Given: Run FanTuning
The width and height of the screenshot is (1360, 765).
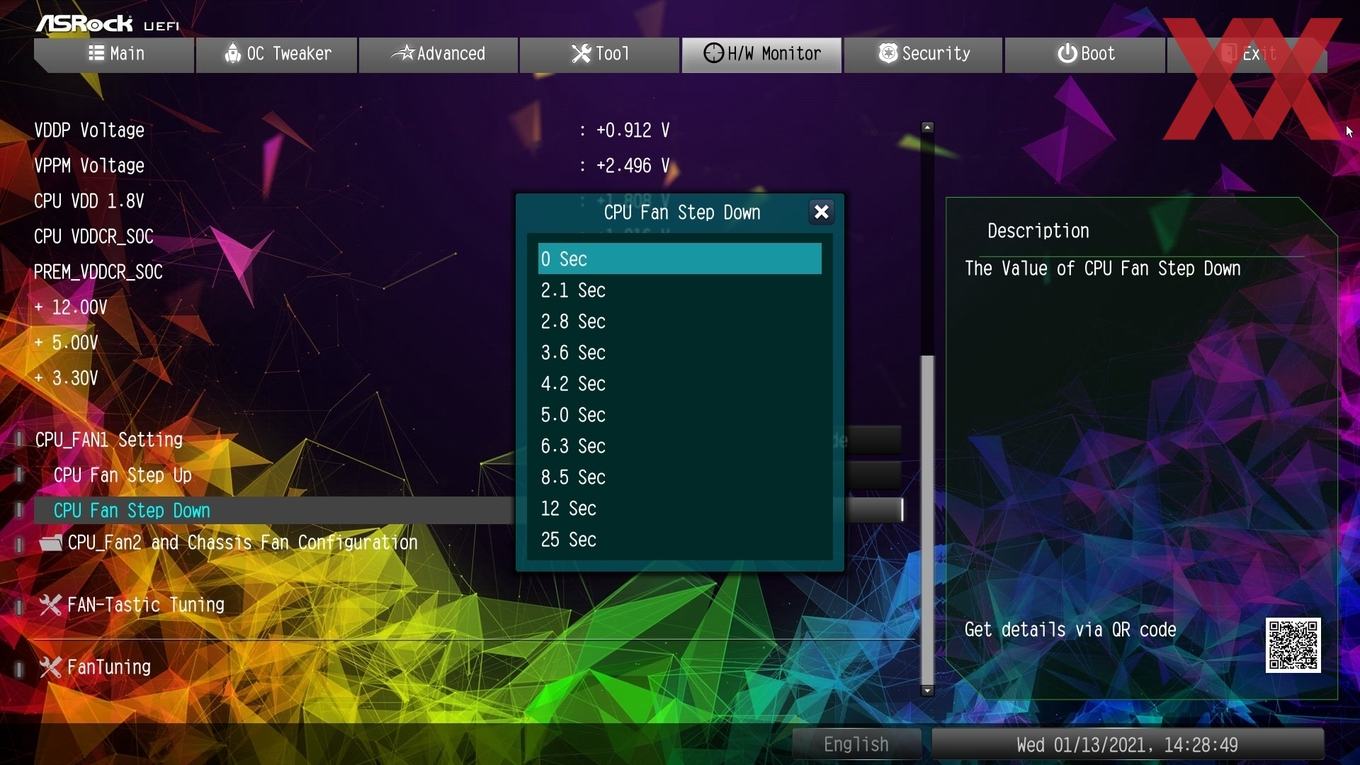Looking at the screenshot, I should (x=108, y=667).
